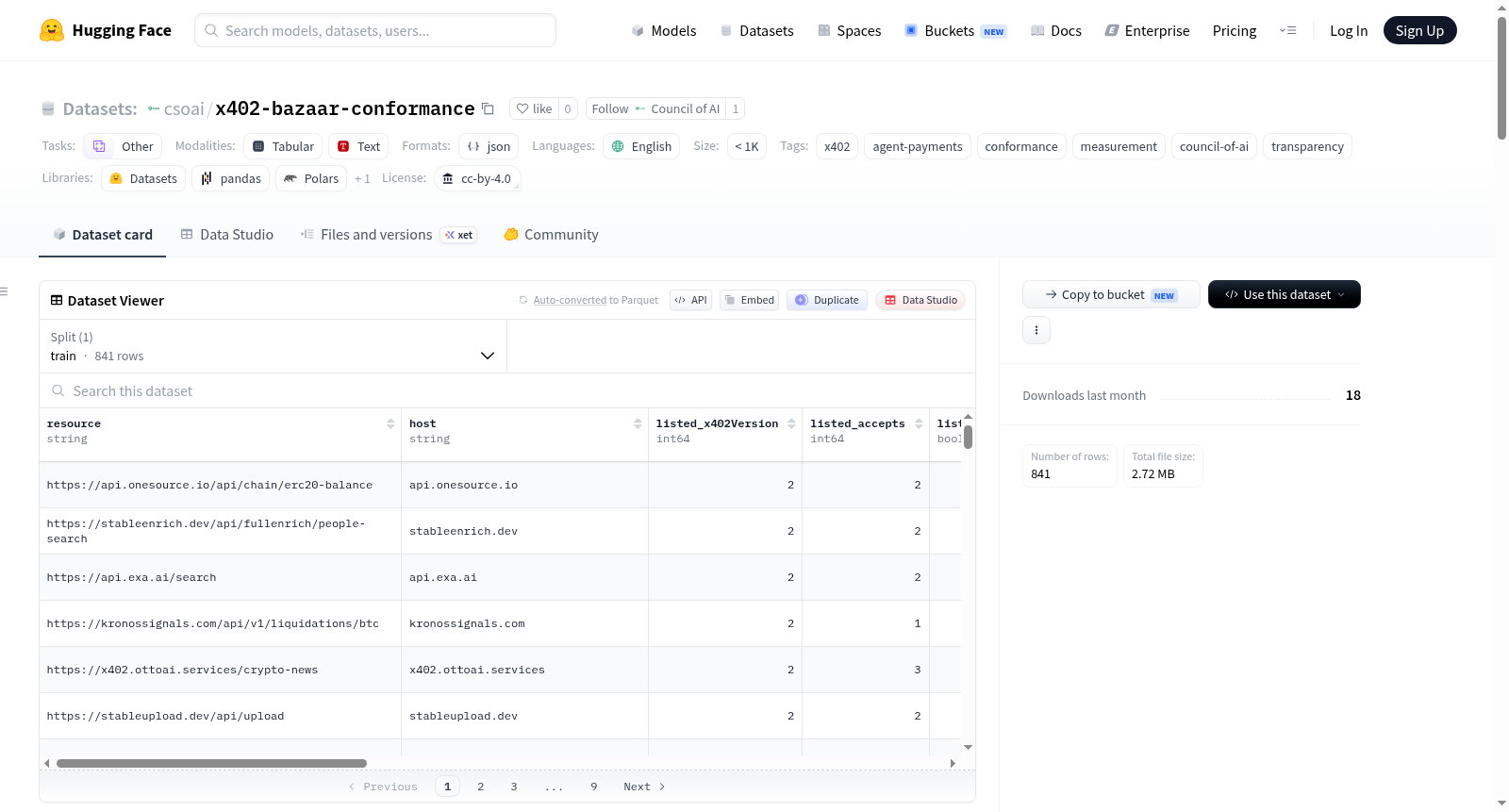Click the Sign Up button
The image size is (1509, 812).
[1419, 30]
